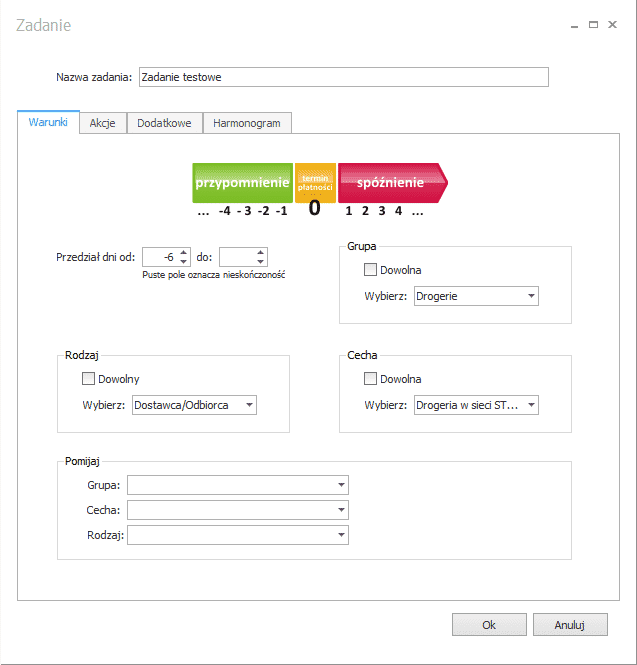The image size is (637, 665).
Task: Open the Grupa Wybierz dropdown showing Drogerie
Action: coord(476,296)
